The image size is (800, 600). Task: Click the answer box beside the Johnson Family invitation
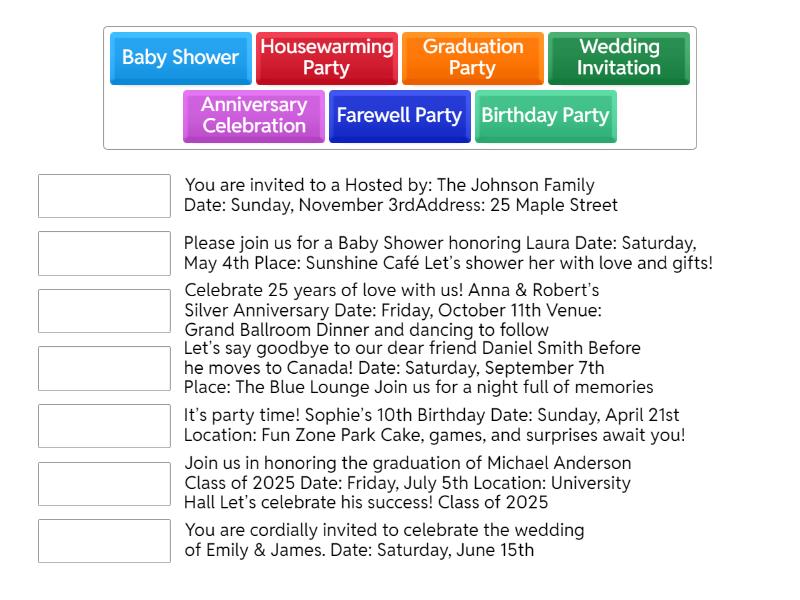click(x=104, y=196)
